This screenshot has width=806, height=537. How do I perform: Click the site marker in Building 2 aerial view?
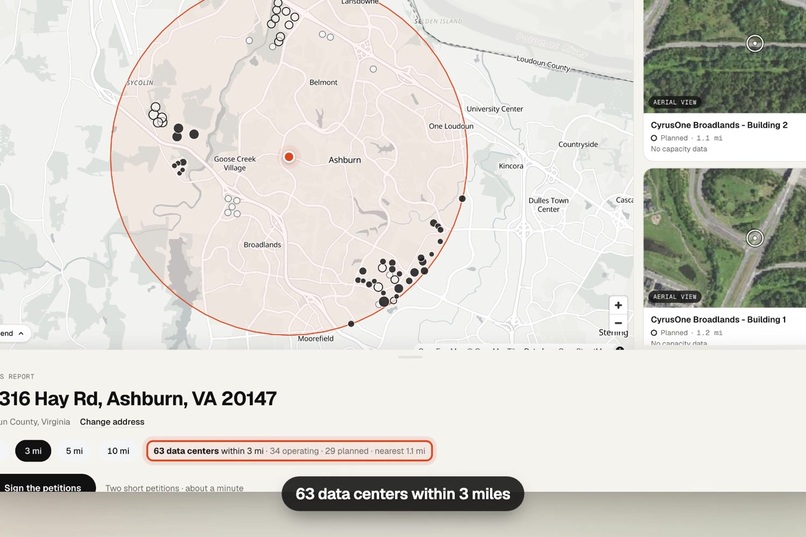(x=755, y=44)
